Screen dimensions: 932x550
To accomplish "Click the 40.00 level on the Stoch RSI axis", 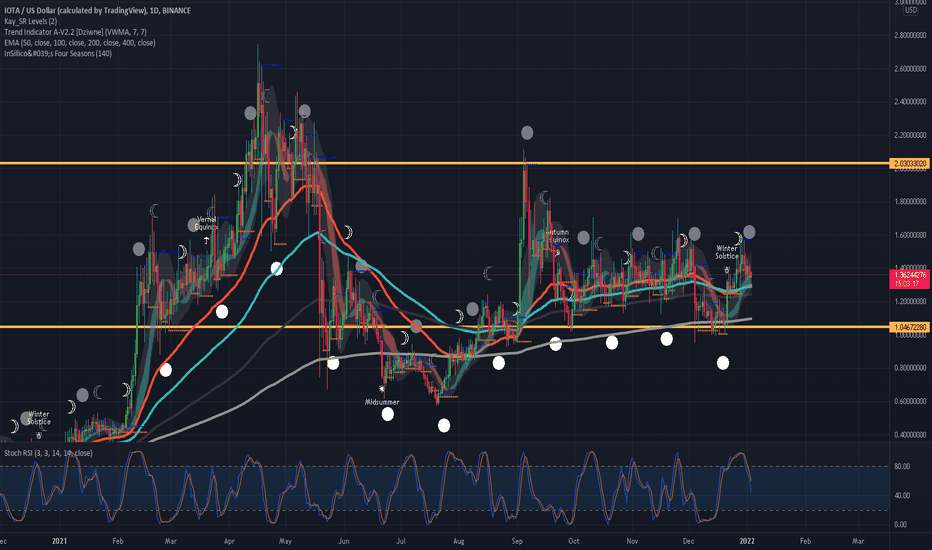I will [x=902, y=495].
